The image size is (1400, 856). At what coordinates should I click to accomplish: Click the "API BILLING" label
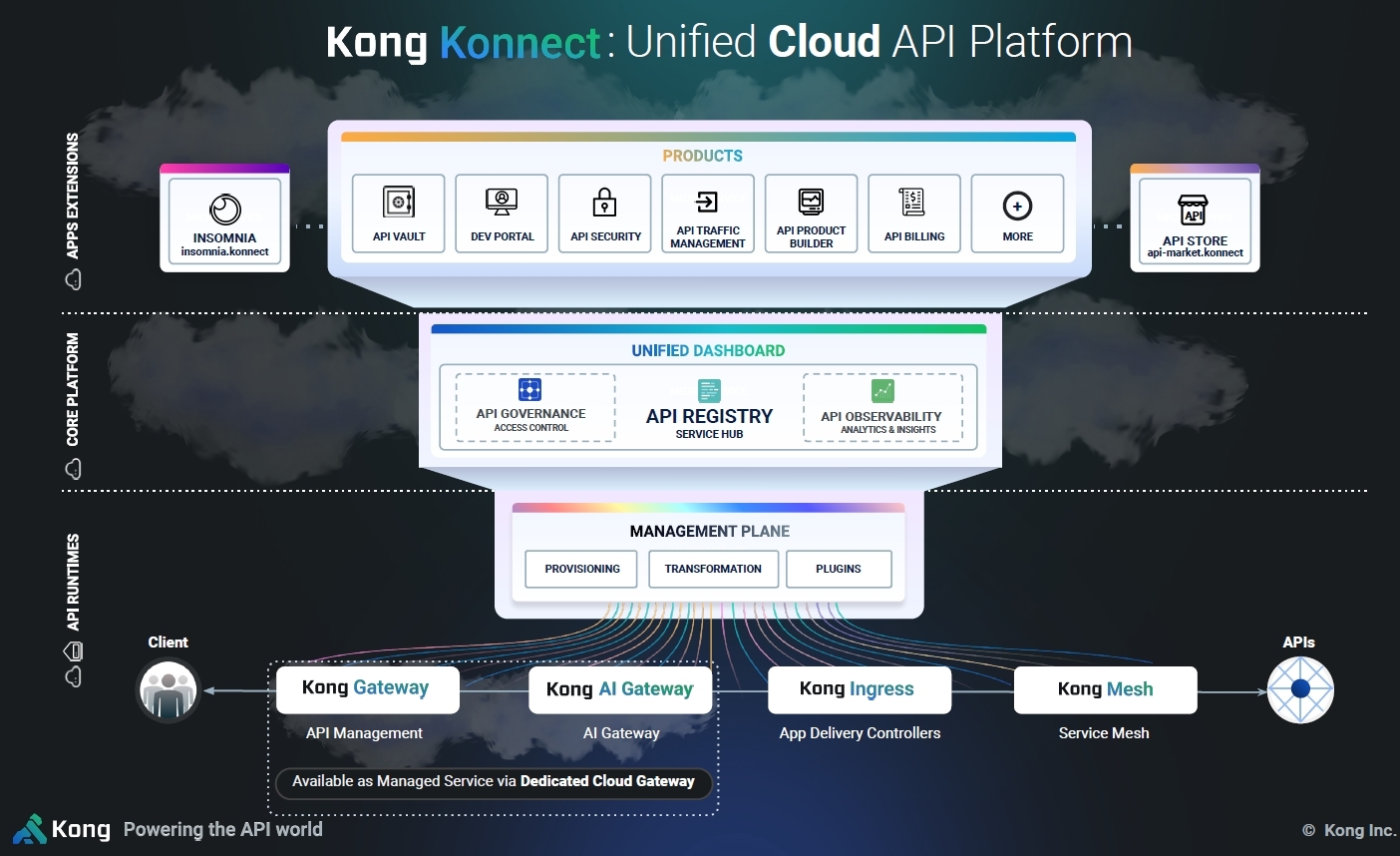(914, 237)
